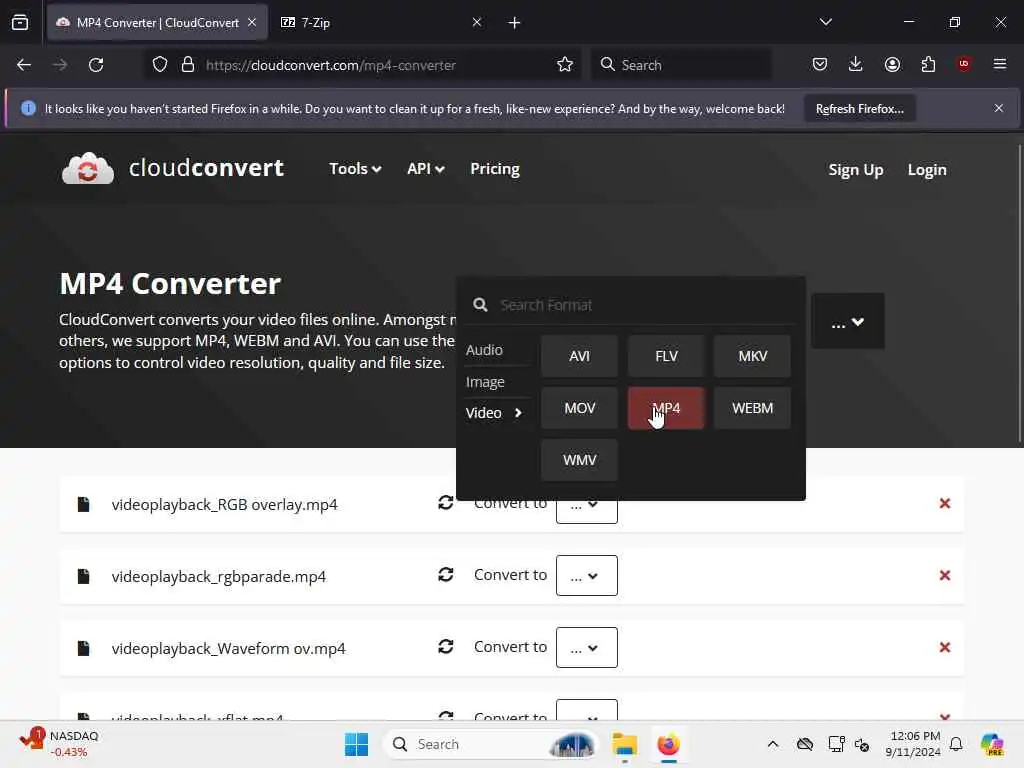Close the 7-Zip tab
The image size is (1024, 768).
coord(477,22)
